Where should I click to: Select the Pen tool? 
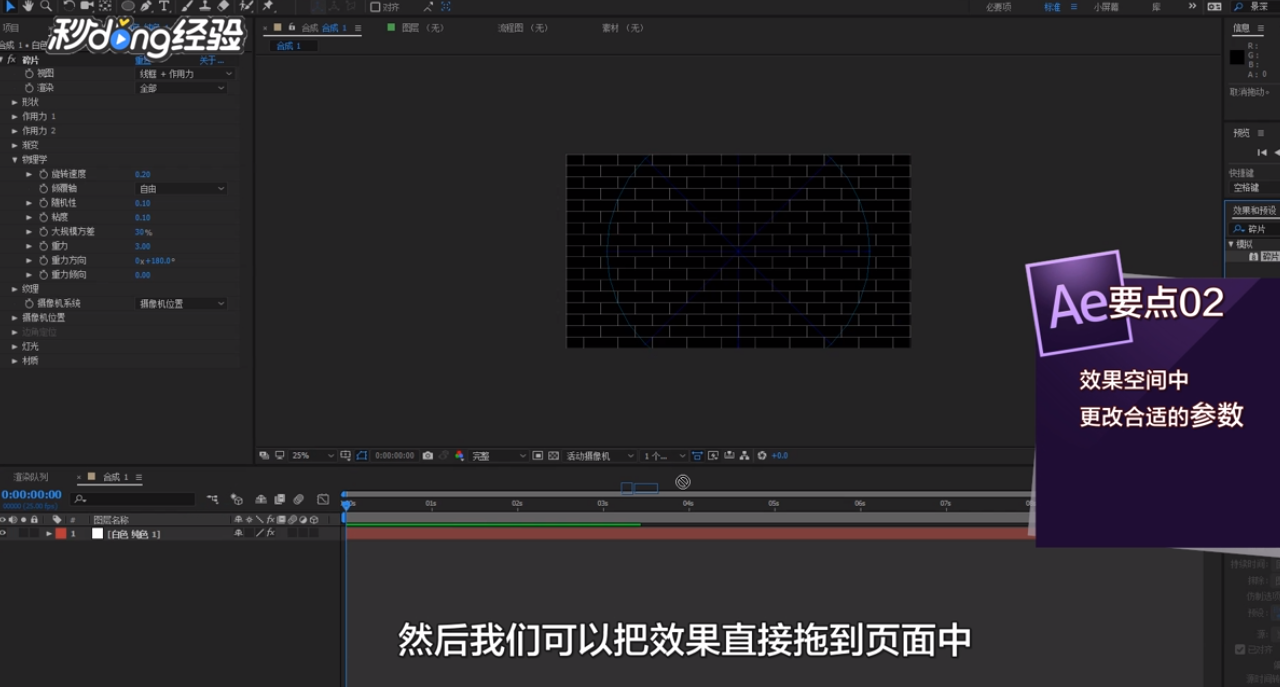click(x=147, y=6)
